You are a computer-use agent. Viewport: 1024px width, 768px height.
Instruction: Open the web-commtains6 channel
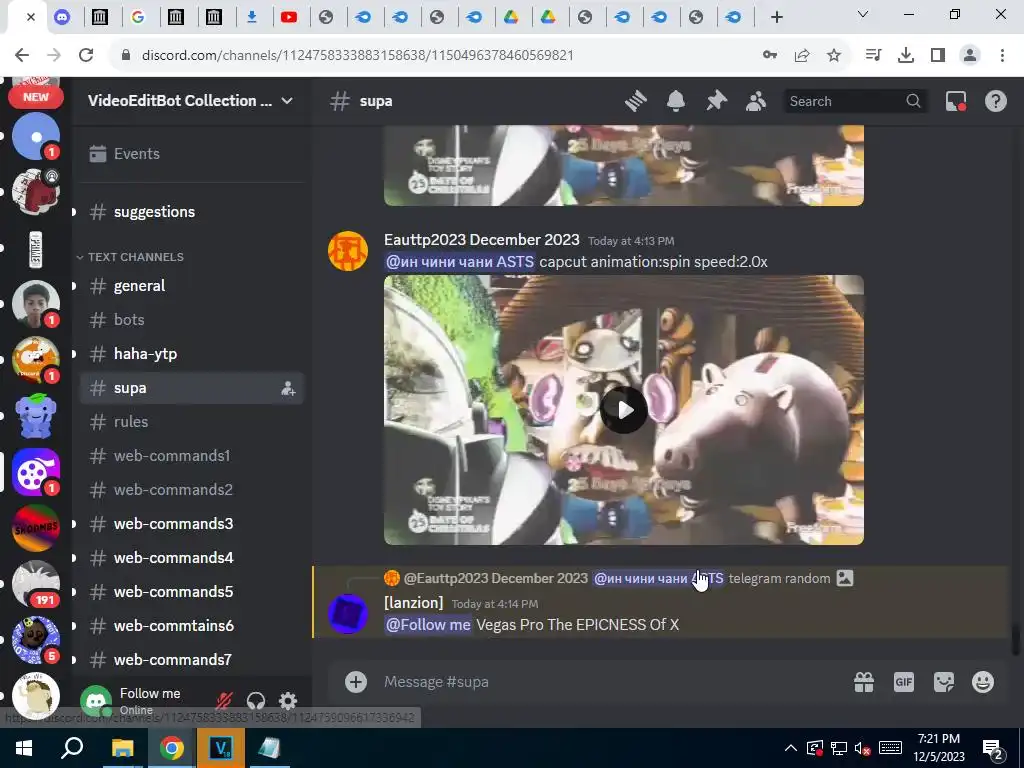(191, 626)
